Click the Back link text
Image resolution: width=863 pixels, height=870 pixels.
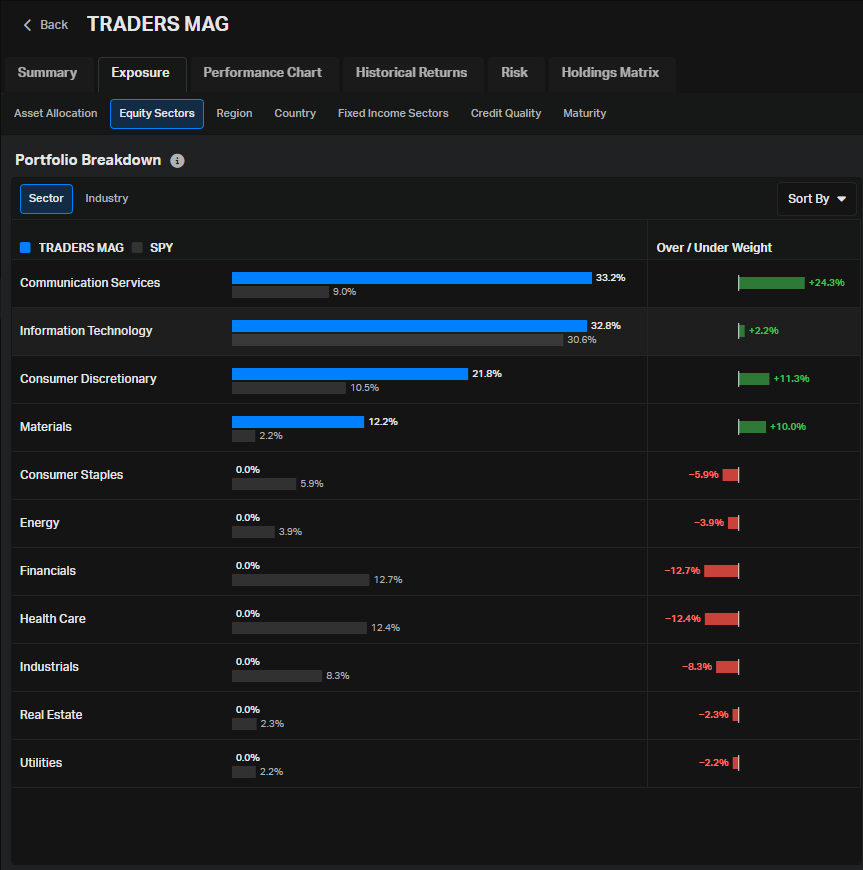(54, 25)
